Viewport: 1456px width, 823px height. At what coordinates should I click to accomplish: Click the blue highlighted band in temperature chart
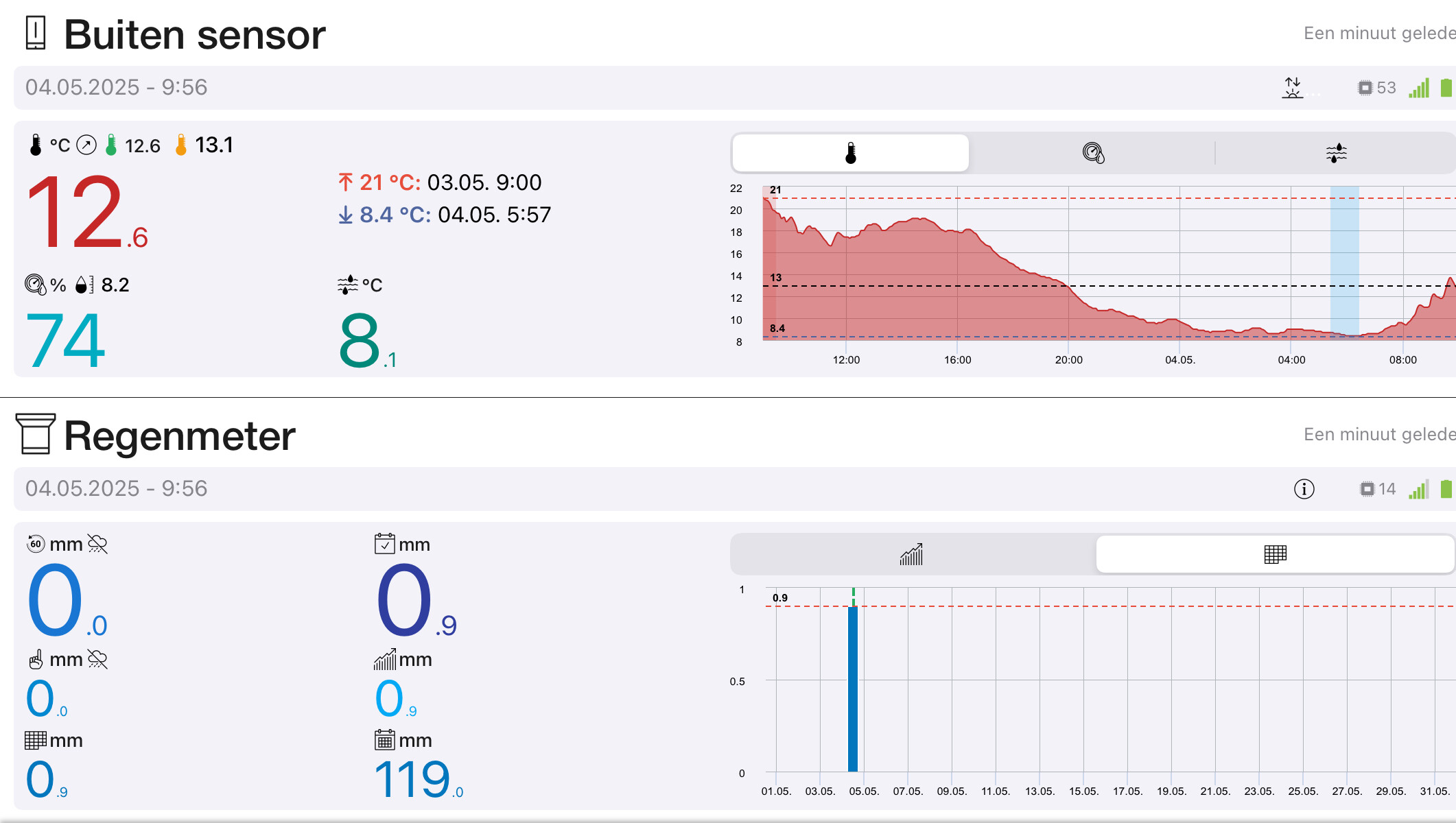click(1344, 261)
